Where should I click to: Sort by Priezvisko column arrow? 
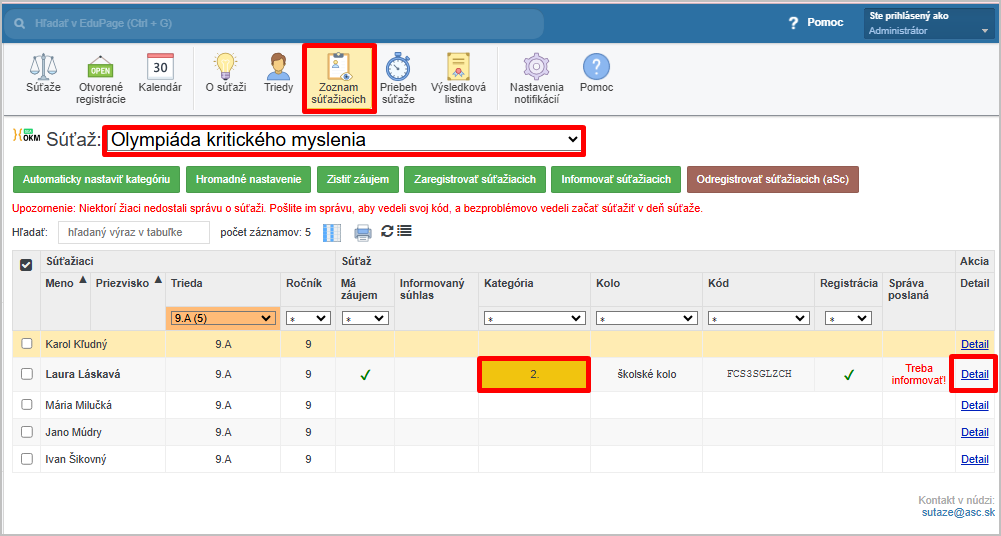tap(157, 279)
